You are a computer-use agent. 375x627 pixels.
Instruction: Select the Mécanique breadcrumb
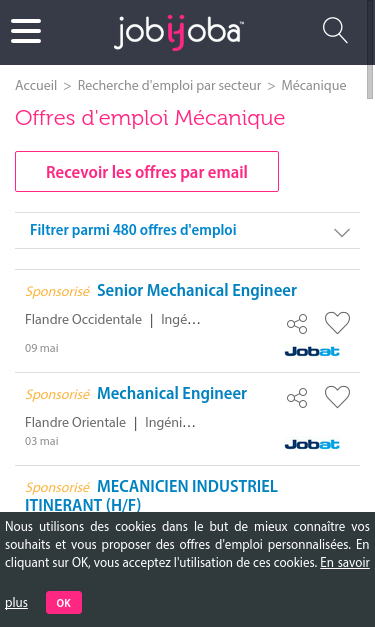coord(314,85)
